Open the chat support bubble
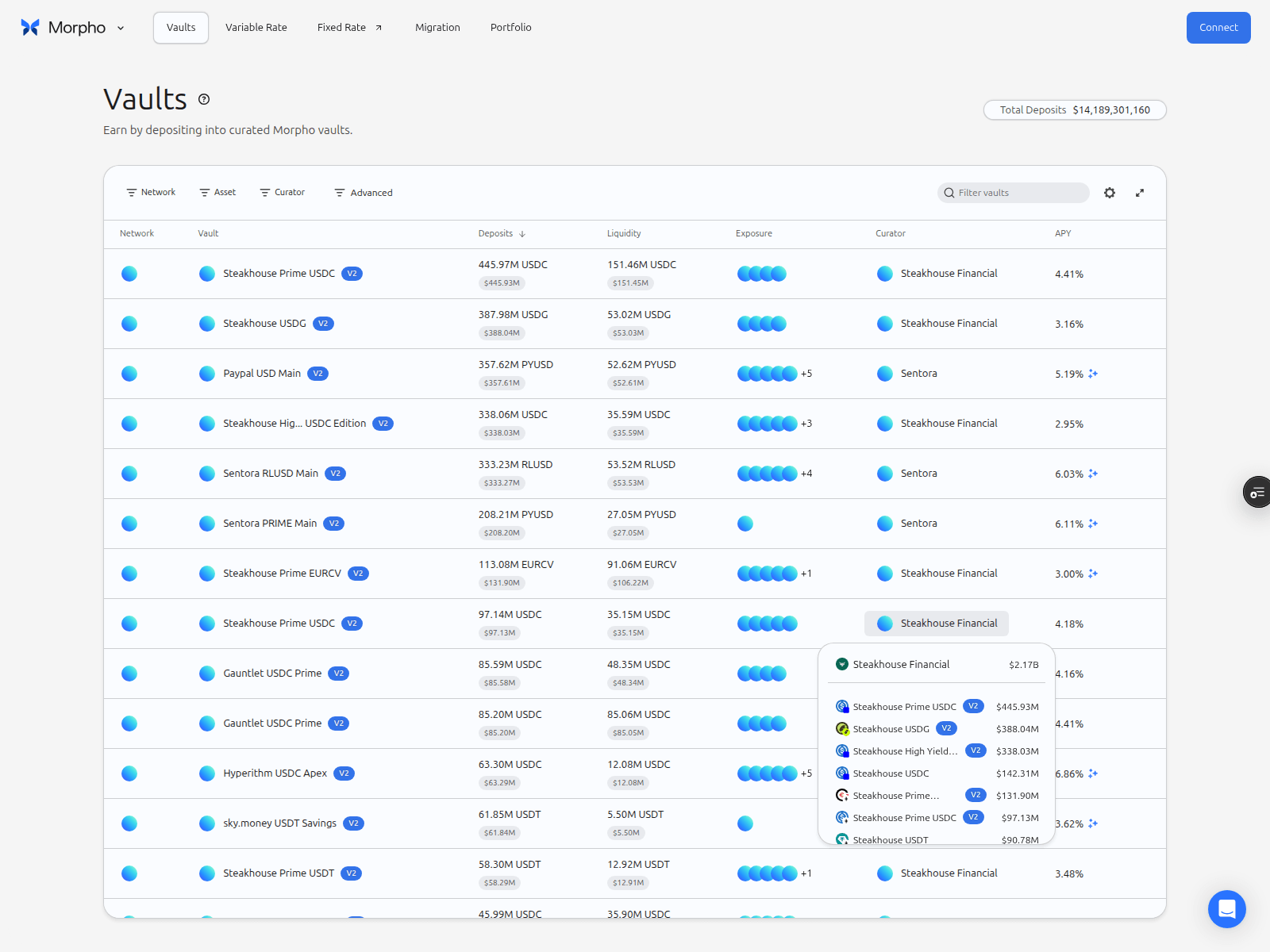 coord(1227,909)
